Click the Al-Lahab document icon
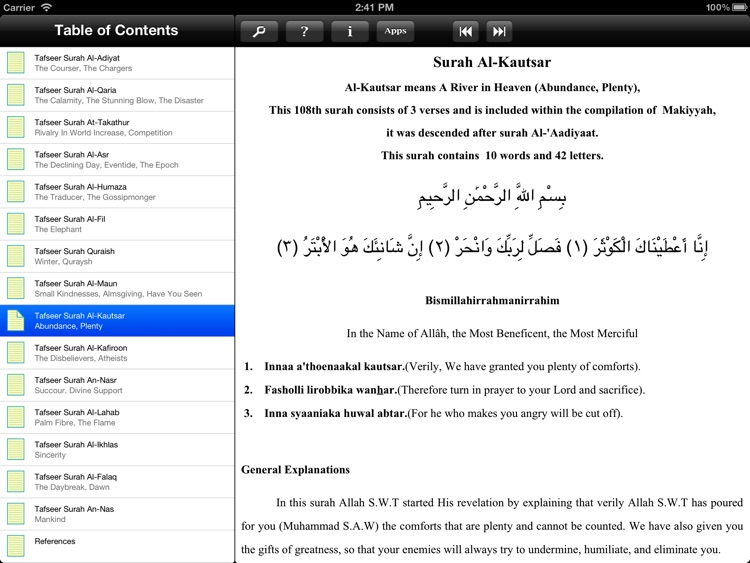 tap(16, 417)
